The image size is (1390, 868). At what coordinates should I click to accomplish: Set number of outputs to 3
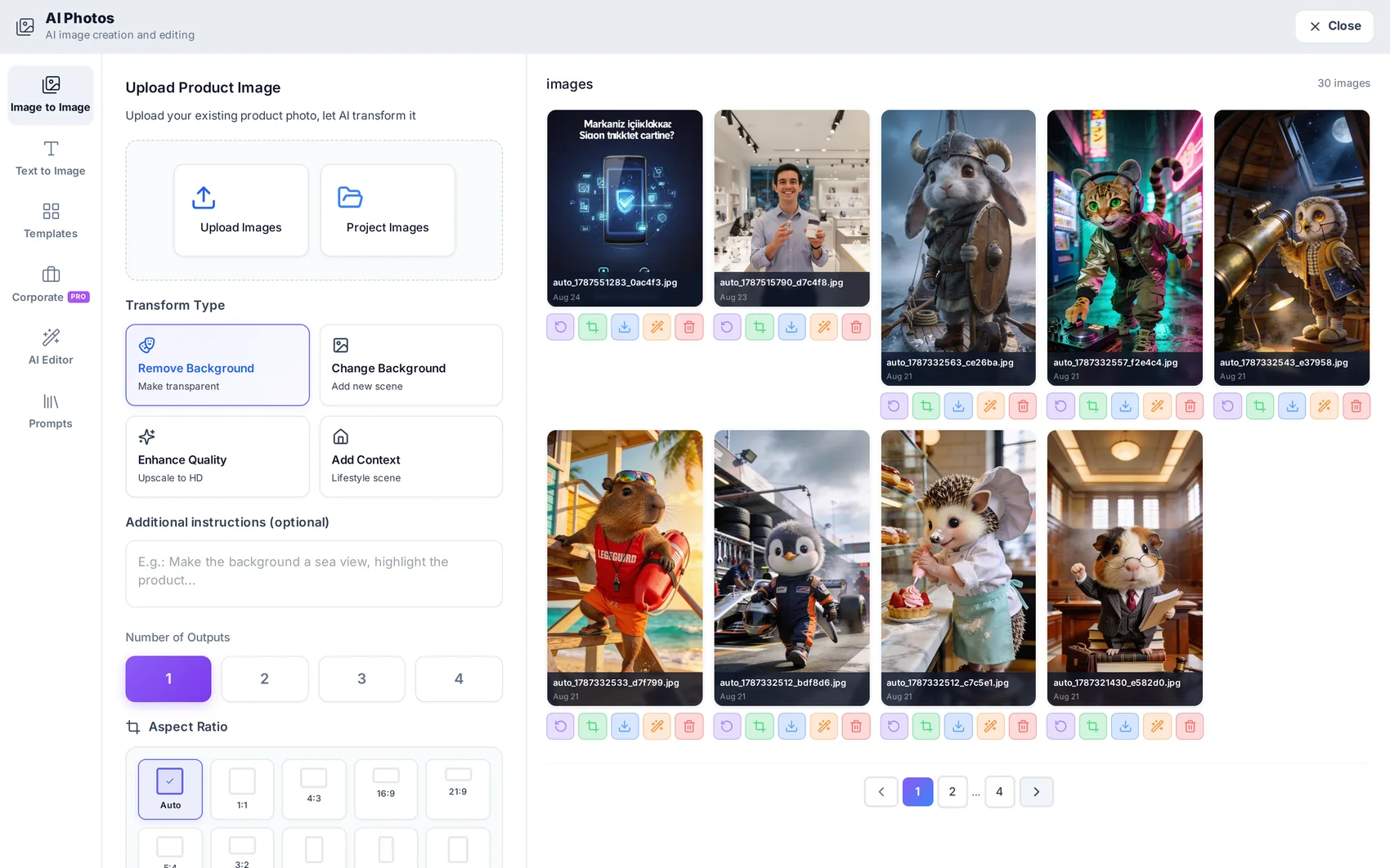(361, 679)
